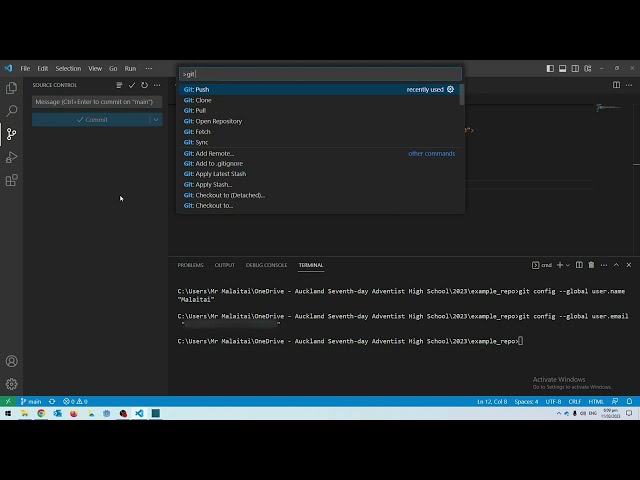Image resolution: width=640 pixels, height=480 pixels.
Task: Open the new terminal launch profile dropdown
Action: coord(568,265)
